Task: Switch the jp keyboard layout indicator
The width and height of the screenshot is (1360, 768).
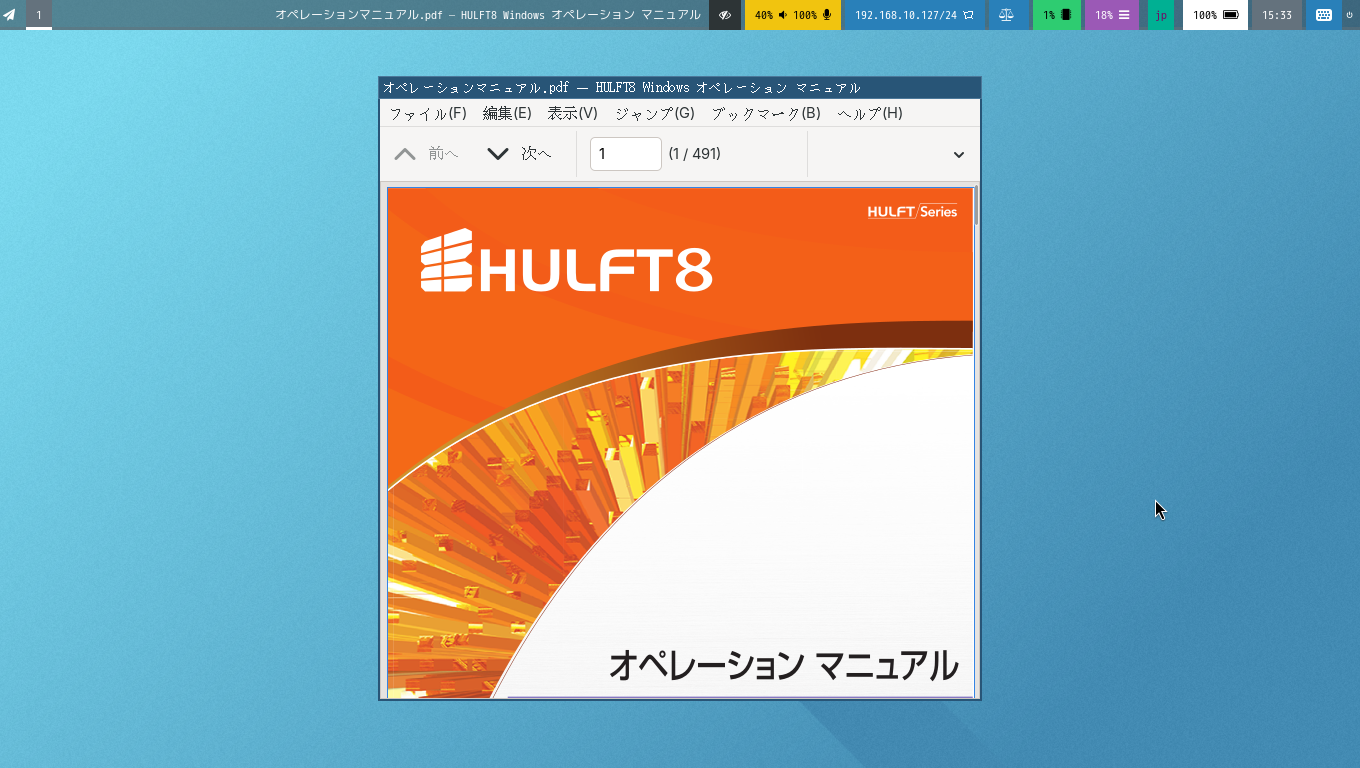Action: [1161, 15]
